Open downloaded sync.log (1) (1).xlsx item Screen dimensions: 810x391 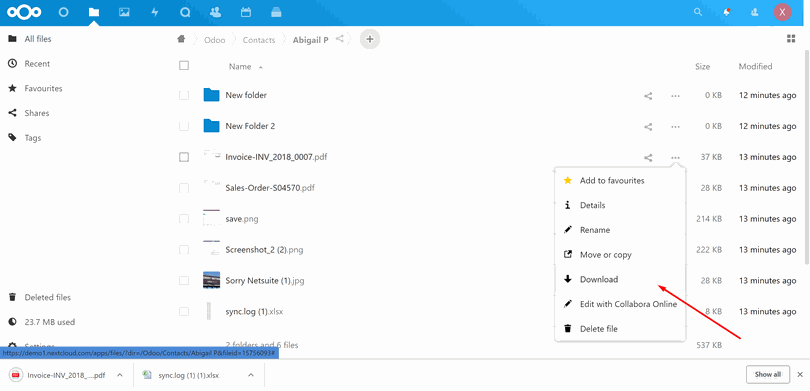click(188, 376)
